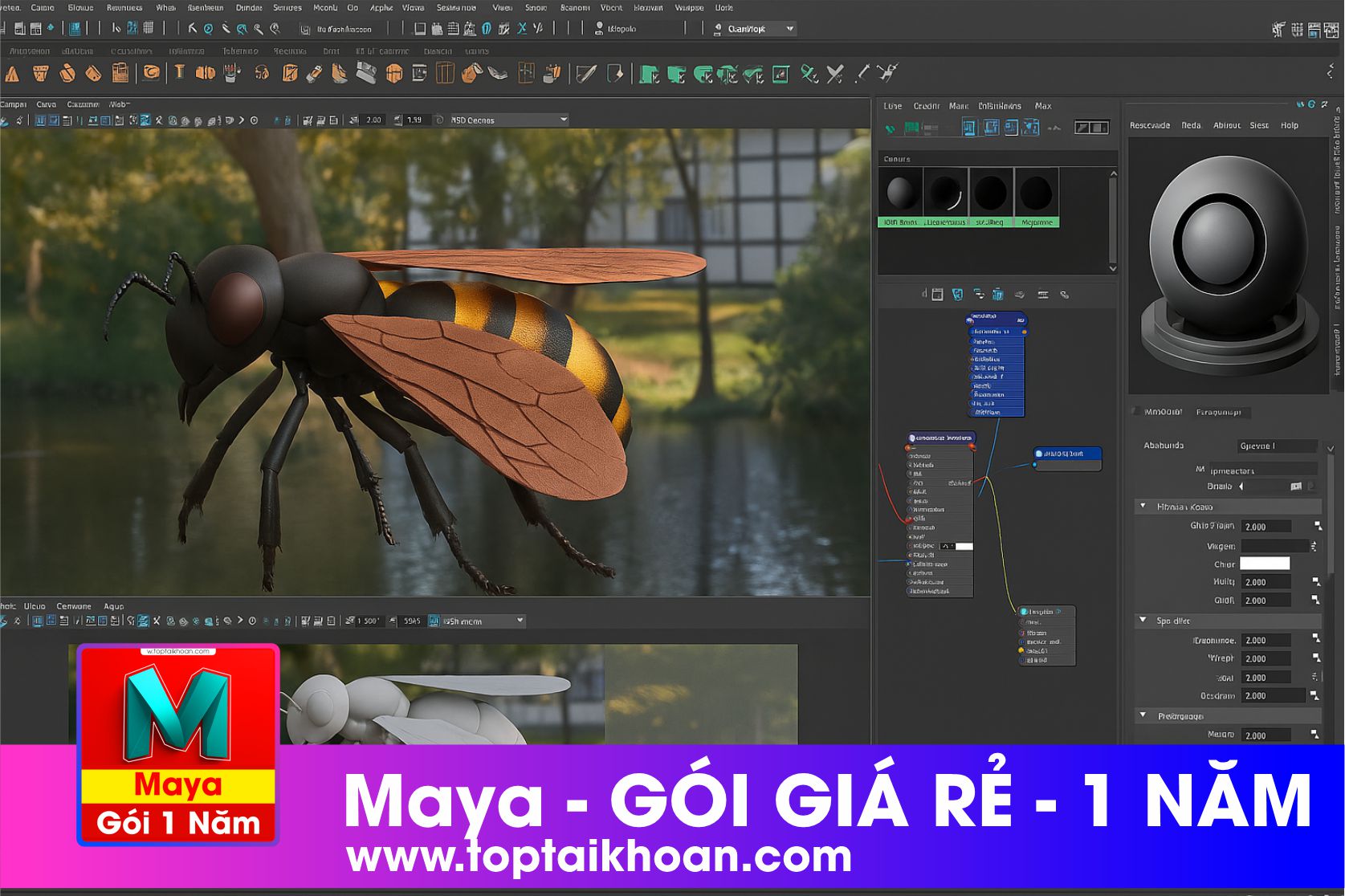The height and width of the screenshot is (896, 1345).
Task: Click the Idopolo button in top toolbar
Action: click(x=622, y=29)
